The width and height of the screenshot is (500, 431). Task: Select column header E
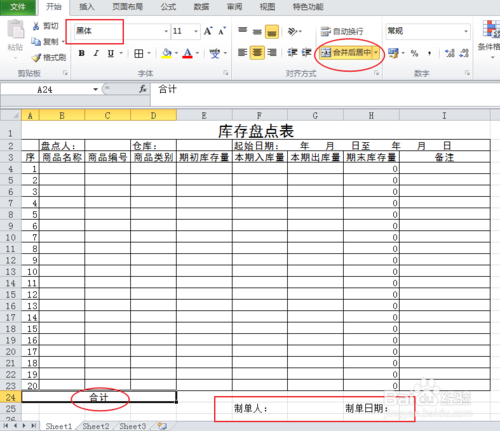pyautogui.click(x=204, y=115)
